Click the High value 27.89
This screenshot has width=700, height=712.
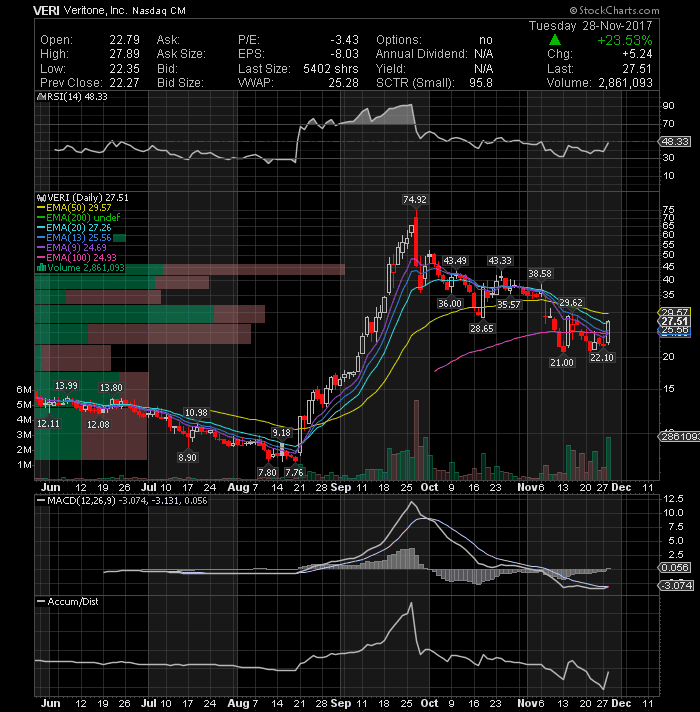[124, 54]
